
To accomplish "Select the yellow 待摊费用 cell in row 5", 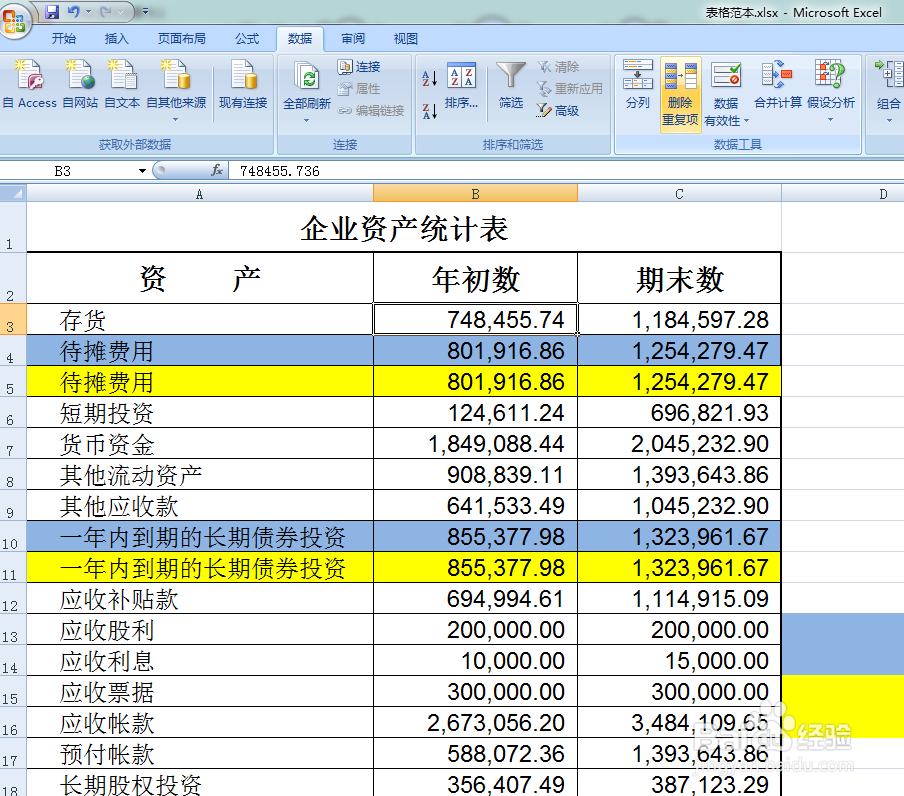I will [200, 382].
